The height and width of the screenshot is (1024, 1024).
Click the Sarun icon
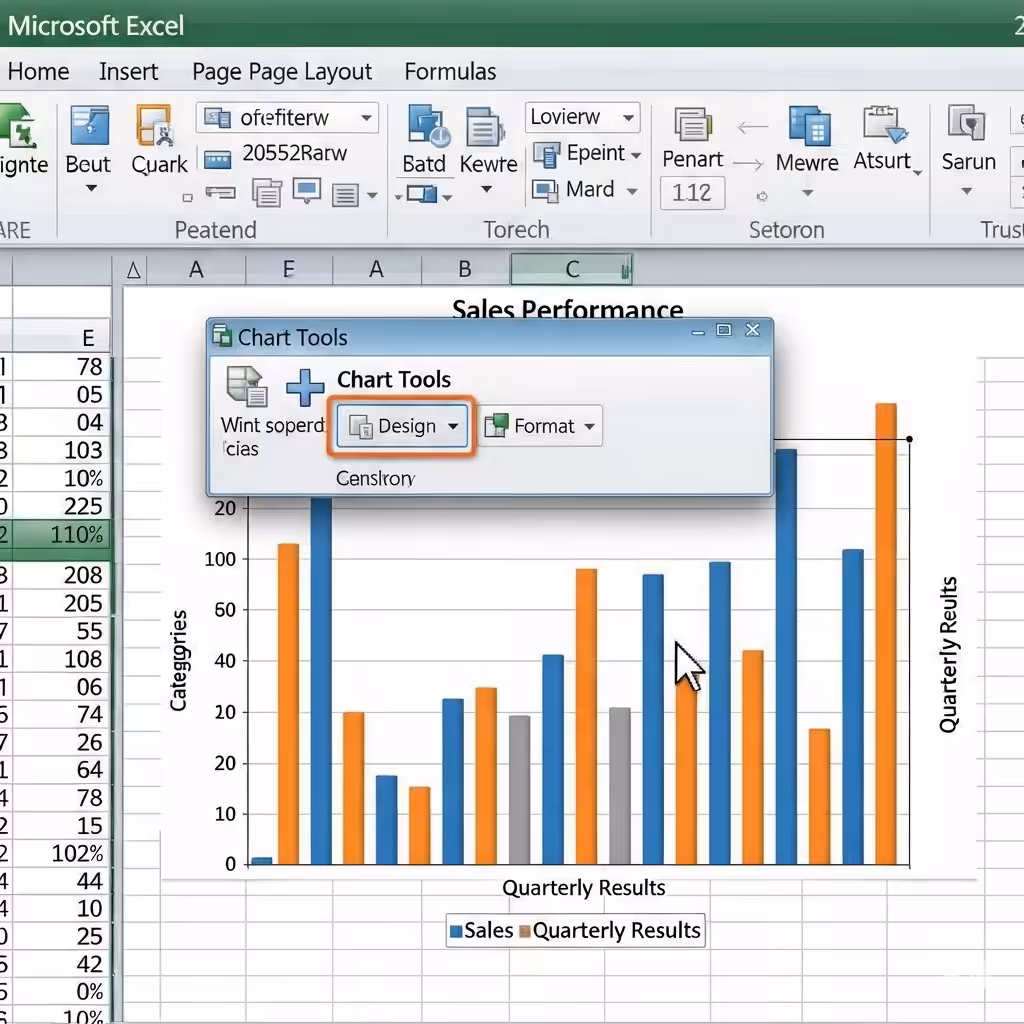pyautogui.click(x=966, y=123)
